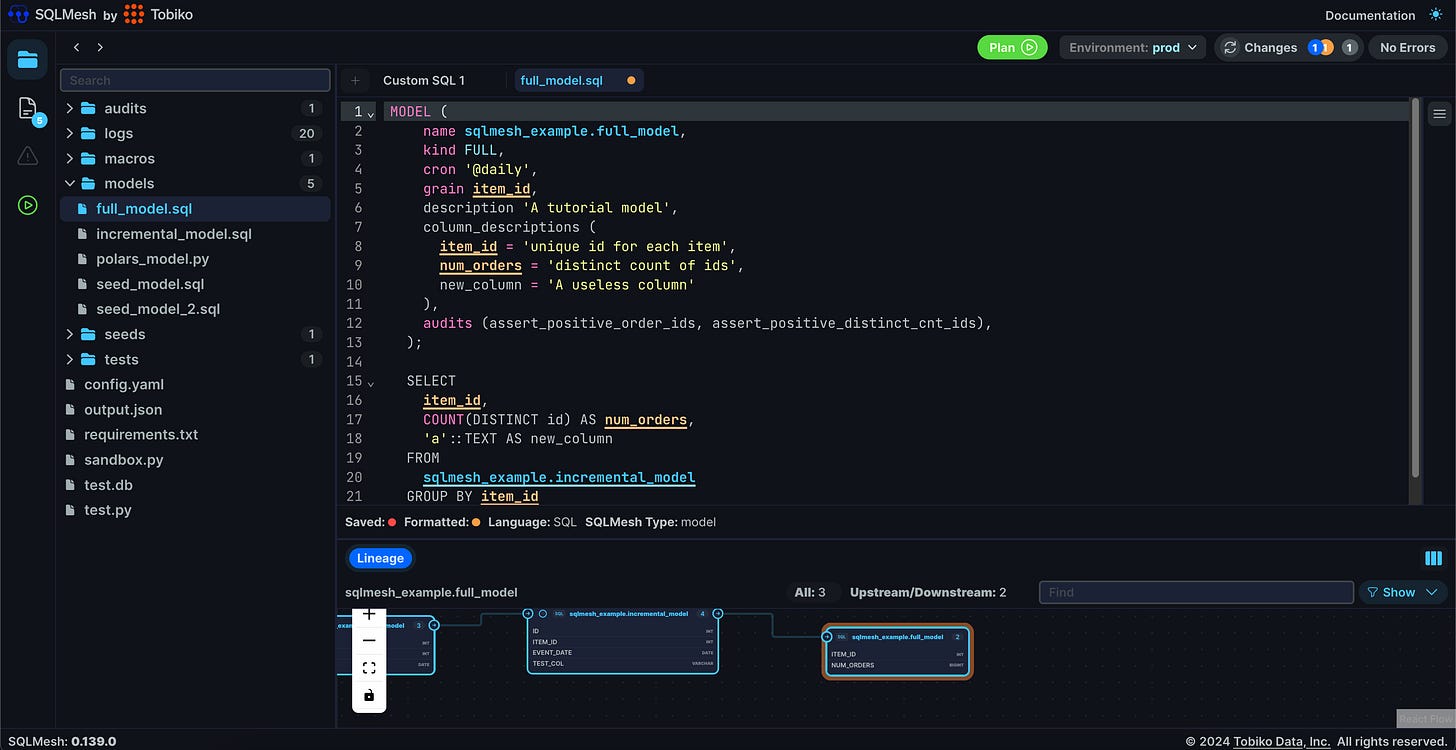Add a new tab with plus icon

click(355, 80)
